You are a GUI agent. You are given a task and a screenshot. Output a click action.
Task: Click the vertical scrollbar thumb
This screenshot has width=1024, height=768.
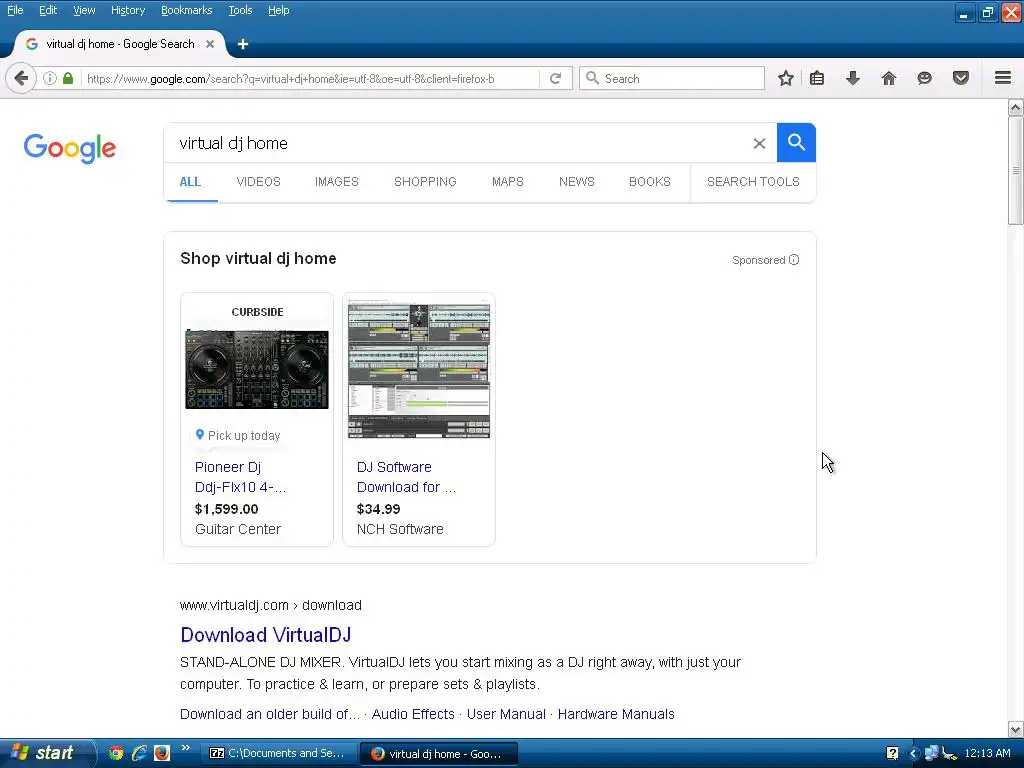point(1016,170)
